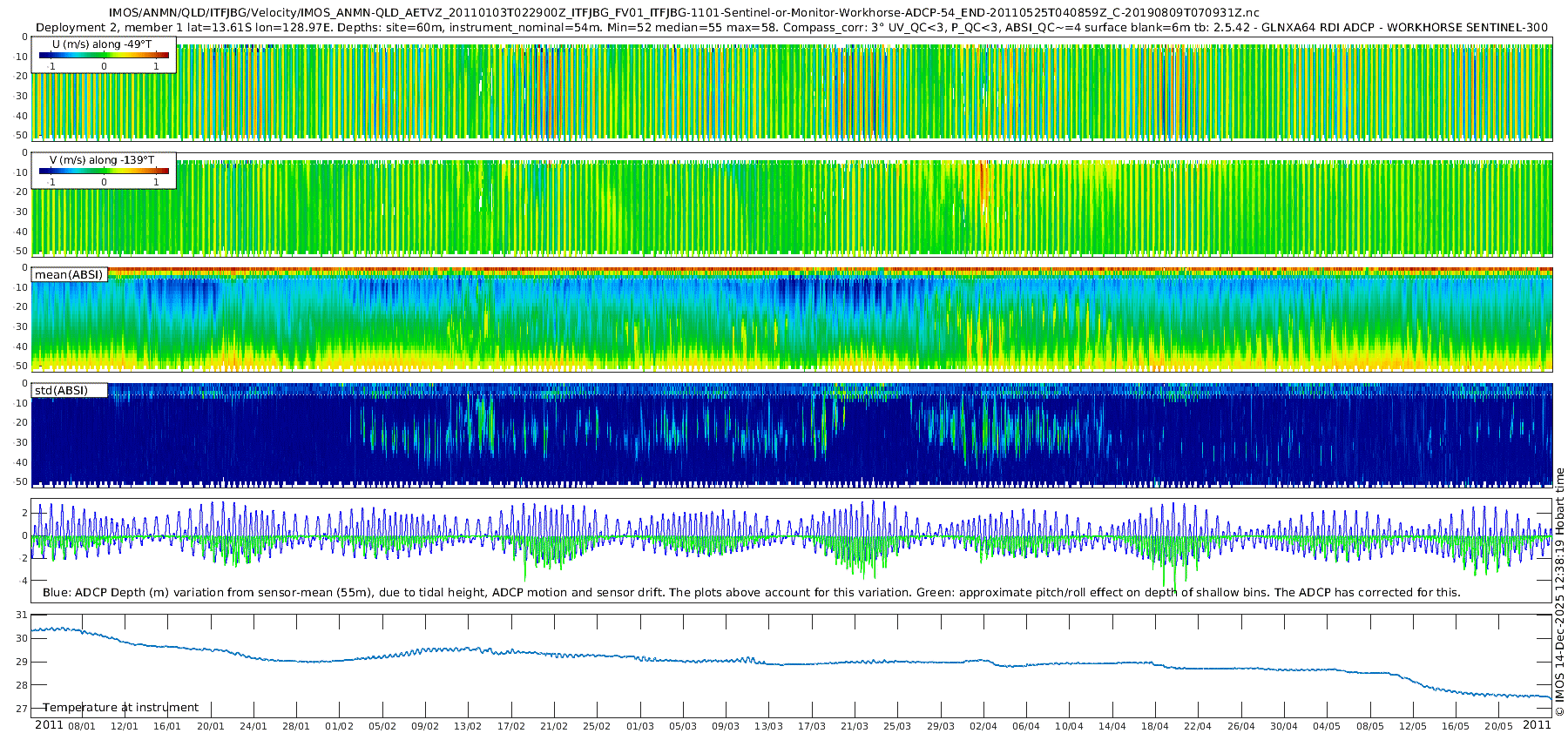Select the 13/02 date tick label

click(x=468, y=726)
